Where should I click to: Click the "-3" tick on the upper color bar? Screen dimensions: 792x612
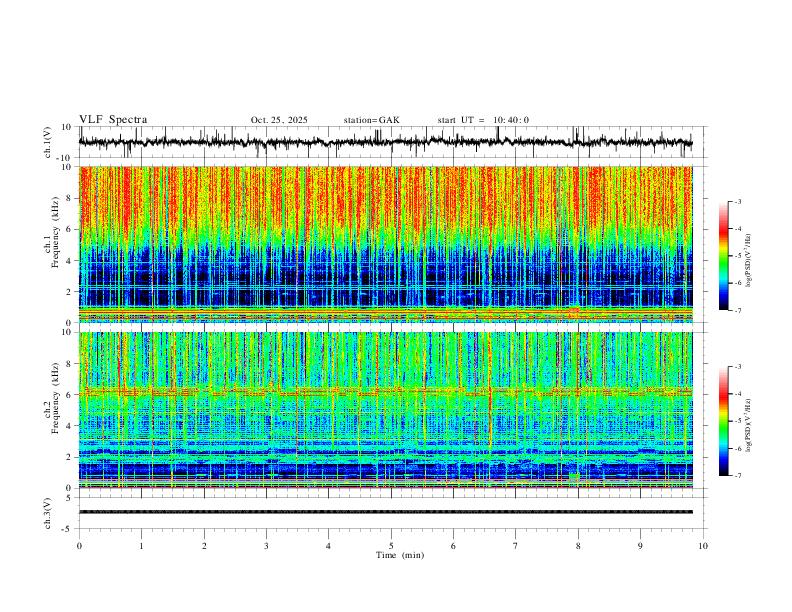[737, 201]
